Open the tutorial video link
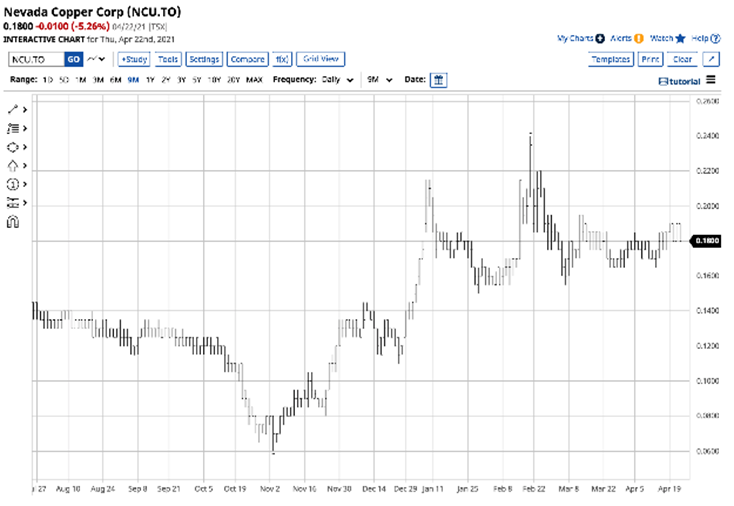The image size is (734, 506). click(x=679, y=81)
